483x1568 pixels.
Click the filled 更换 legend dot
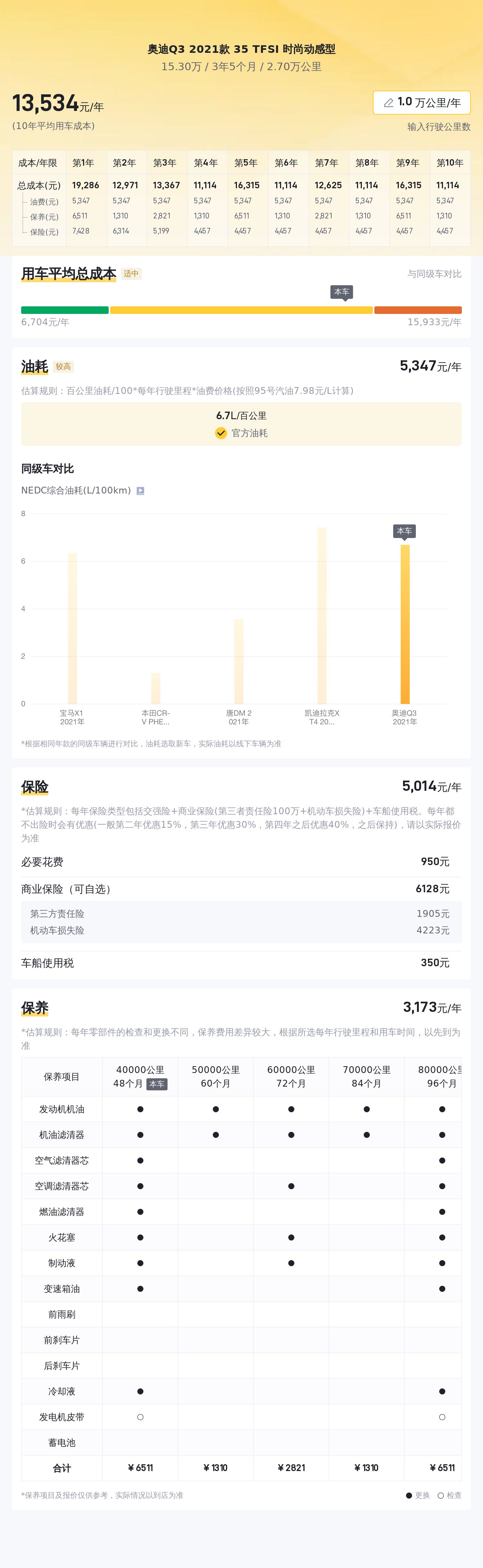pos(409,1495)
